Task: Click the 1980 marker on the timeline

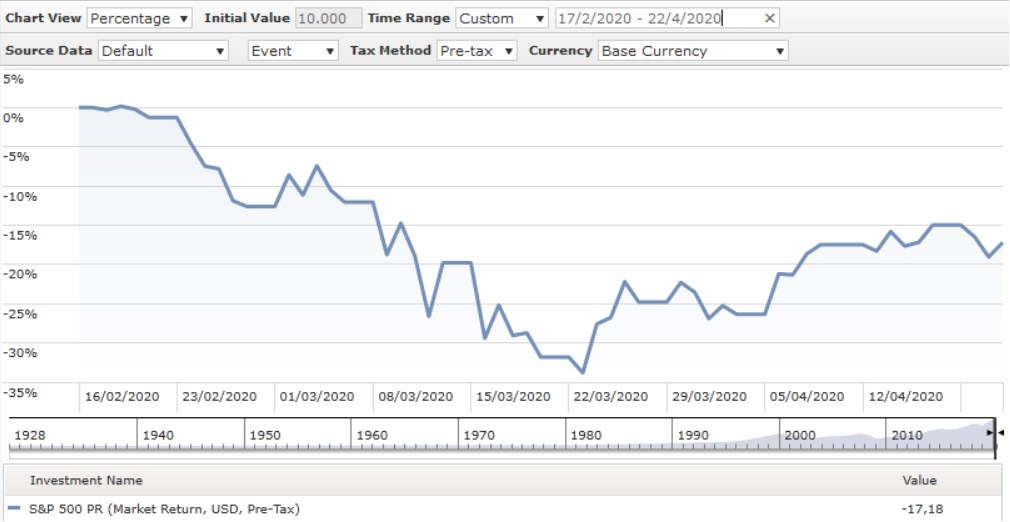Action: (586, 436)
